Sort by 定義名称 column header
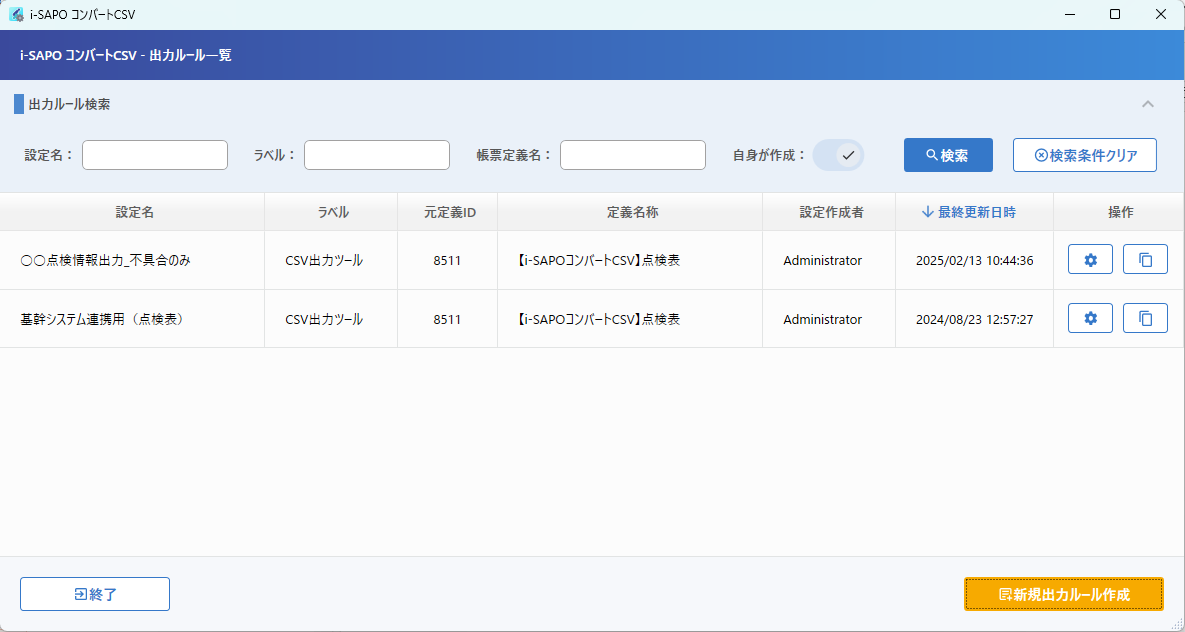This screenshot has width=1185, height=632. (x=632, y=212)
